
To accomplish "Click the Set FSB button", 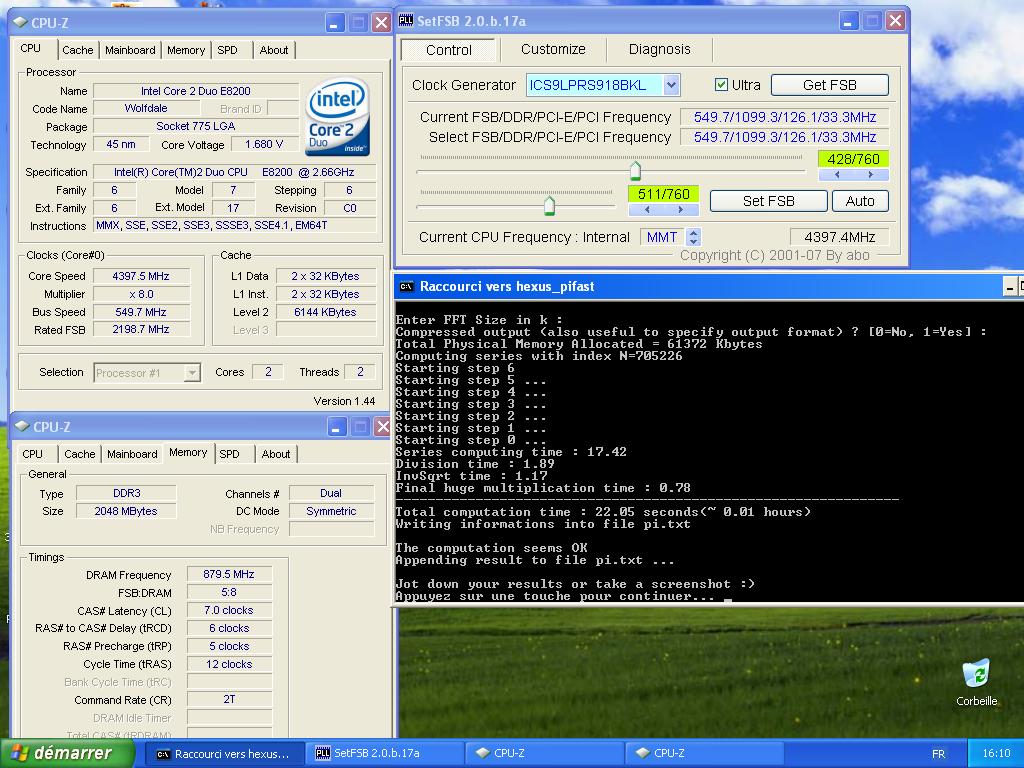I will pos(769,201).
